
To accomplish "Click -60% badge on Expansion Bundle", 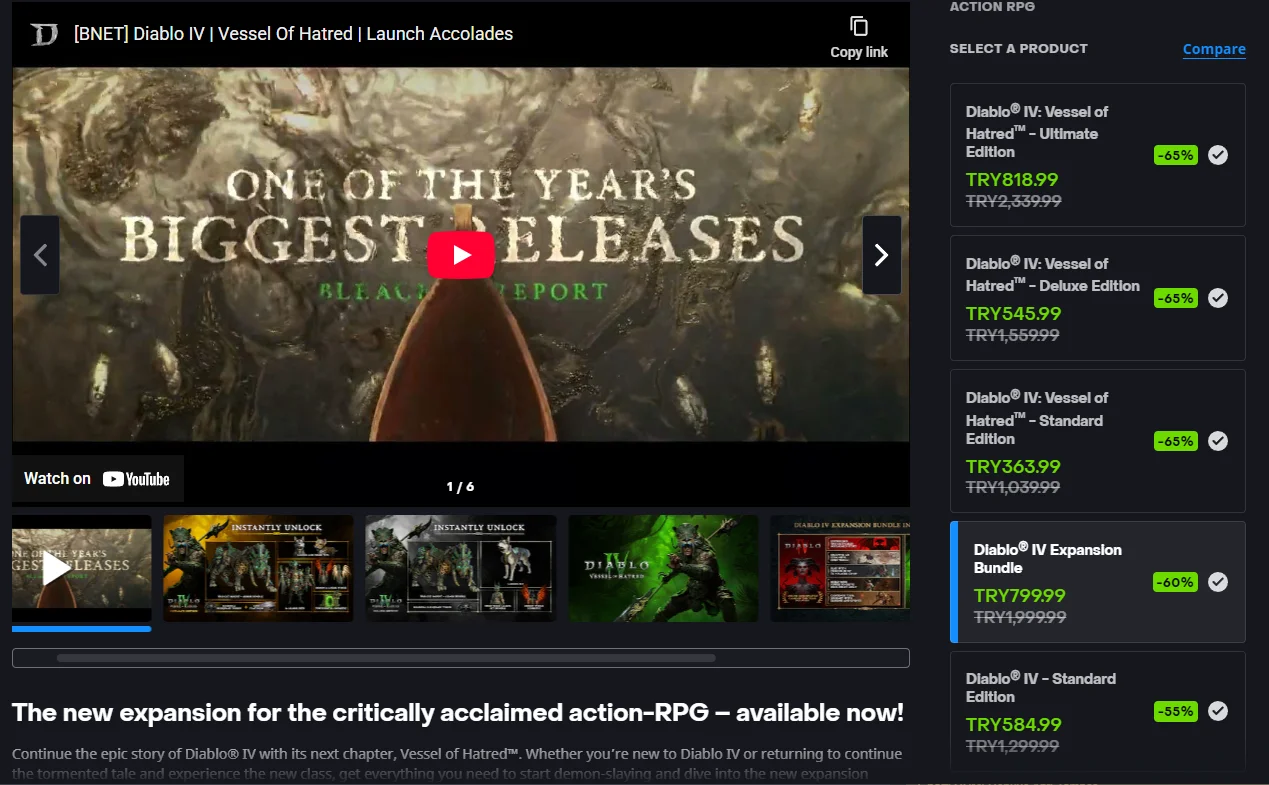I will click(x=1176, y=582).
